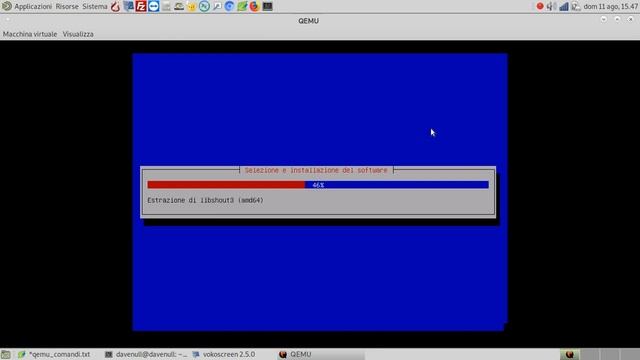
Task: Click the 'Estrazione di libshout3 (amd64)' status text
Action: 205,200
